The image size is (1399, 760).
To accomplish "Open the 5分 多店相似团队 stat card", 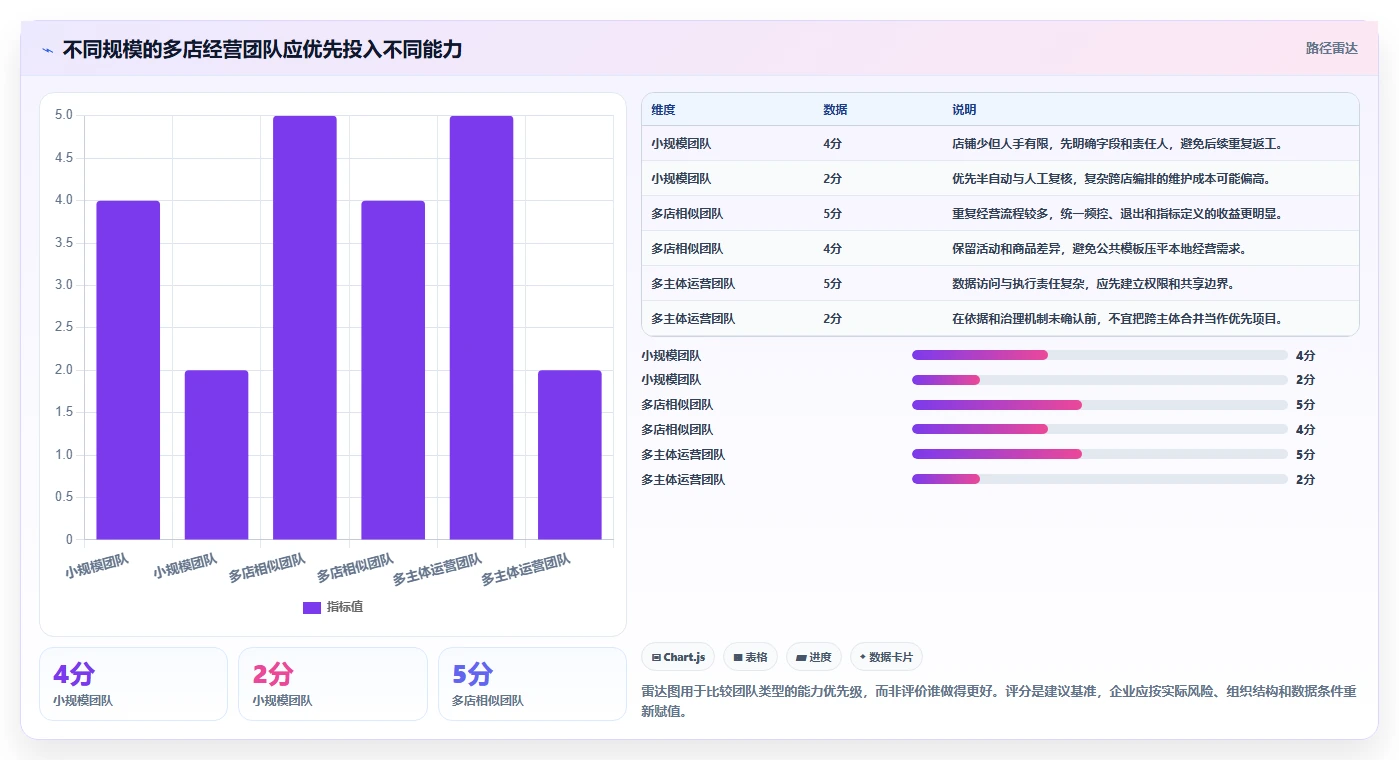I will [x=532, y=684].
